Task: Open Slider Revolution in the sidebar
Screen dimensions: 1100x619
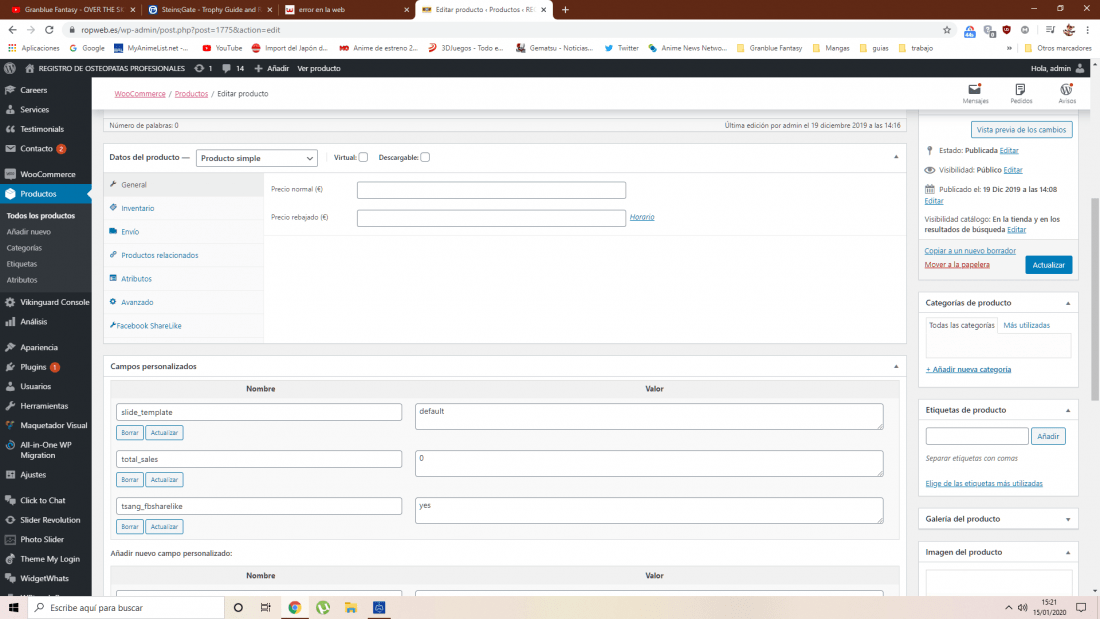Action: pos(46,520)
